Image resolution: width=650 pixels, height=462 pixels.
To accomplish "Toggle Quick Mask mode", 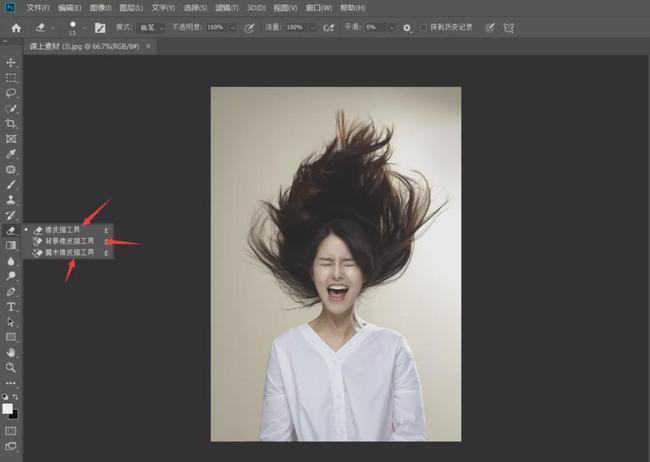I will pyautogui.click(x=11, y=431).
